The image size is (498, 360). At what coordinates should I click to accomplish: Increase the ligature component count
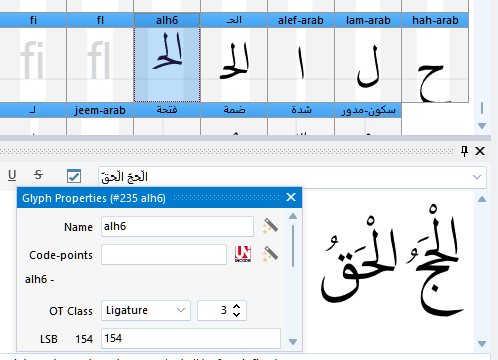click(x=236, y=306)
